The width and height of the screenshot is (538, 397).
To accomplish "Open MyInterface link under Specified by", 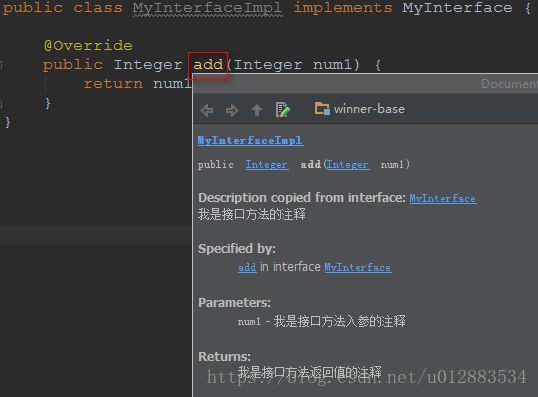I will coord(358,267).
